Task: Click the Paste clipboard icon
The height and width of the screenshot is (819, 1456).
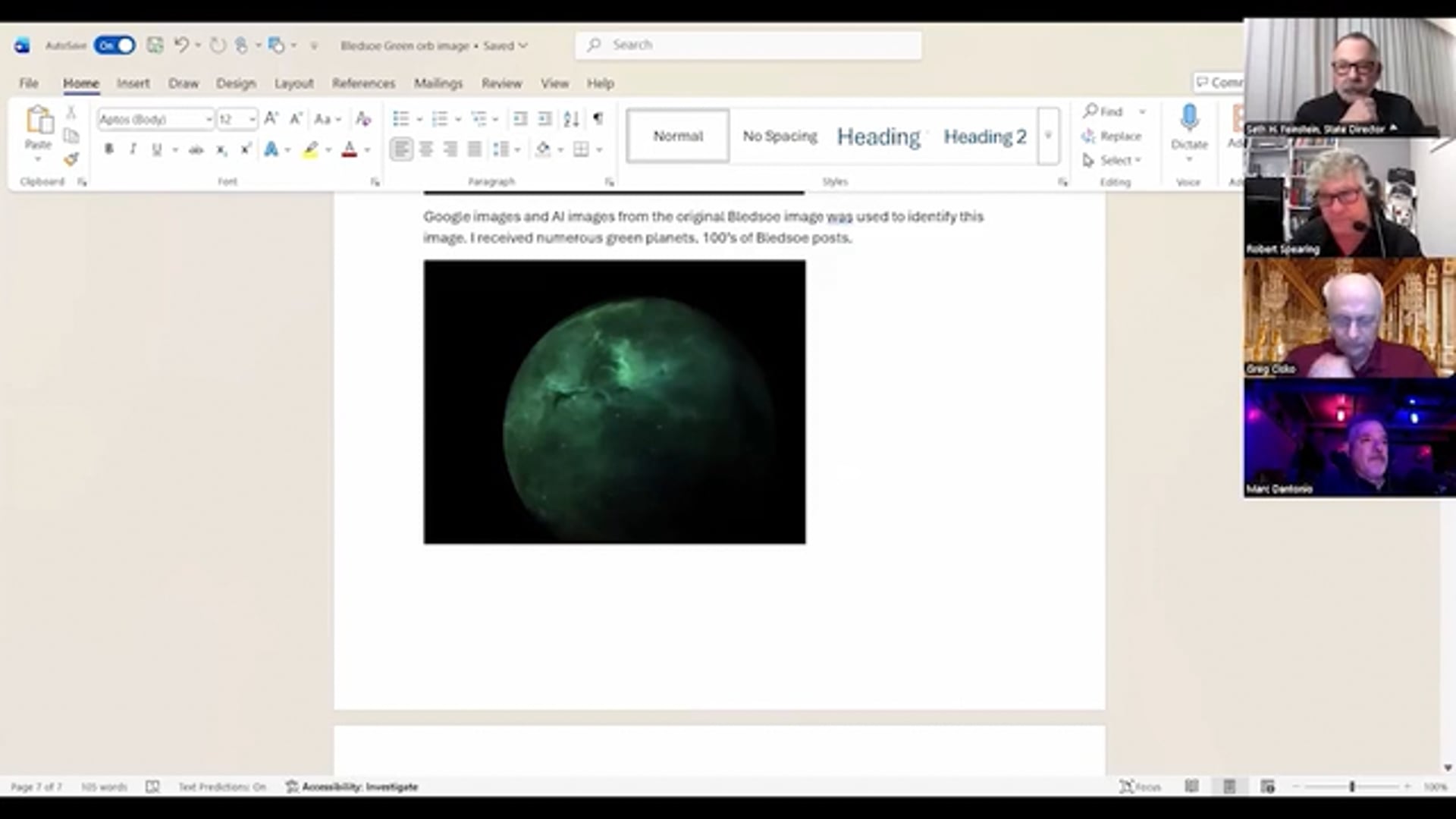Action: [39, 121]
